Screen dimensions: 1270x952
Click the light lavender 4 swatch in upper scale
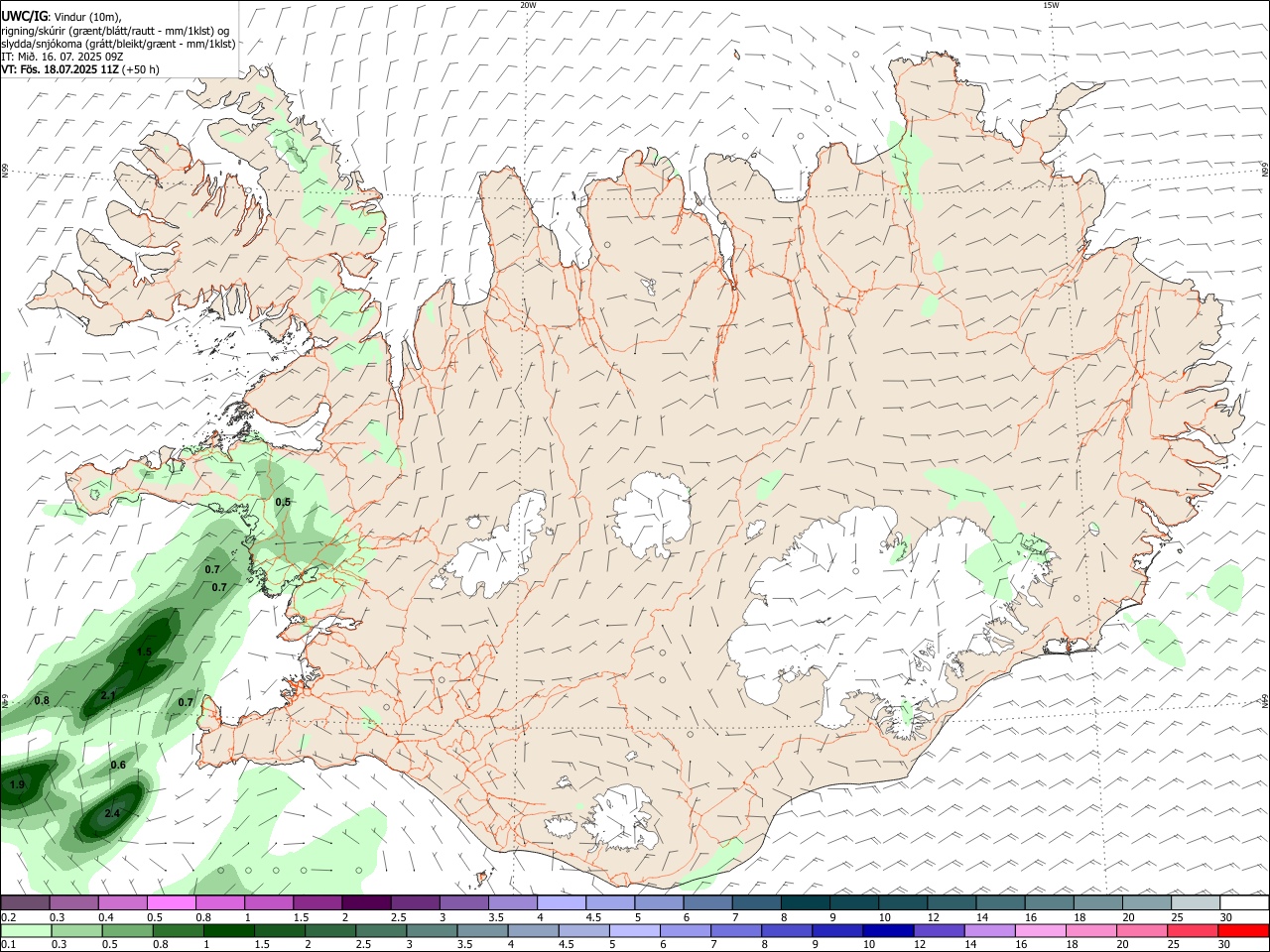(560, 903)
